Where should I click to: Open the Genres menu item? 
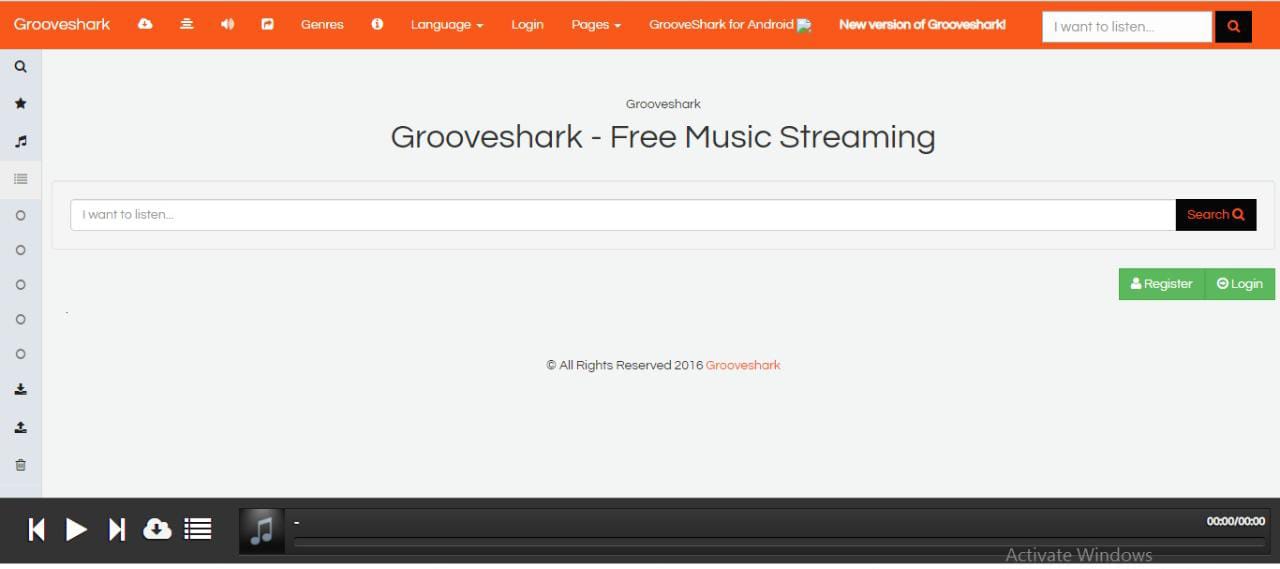(x=322, y=24)
